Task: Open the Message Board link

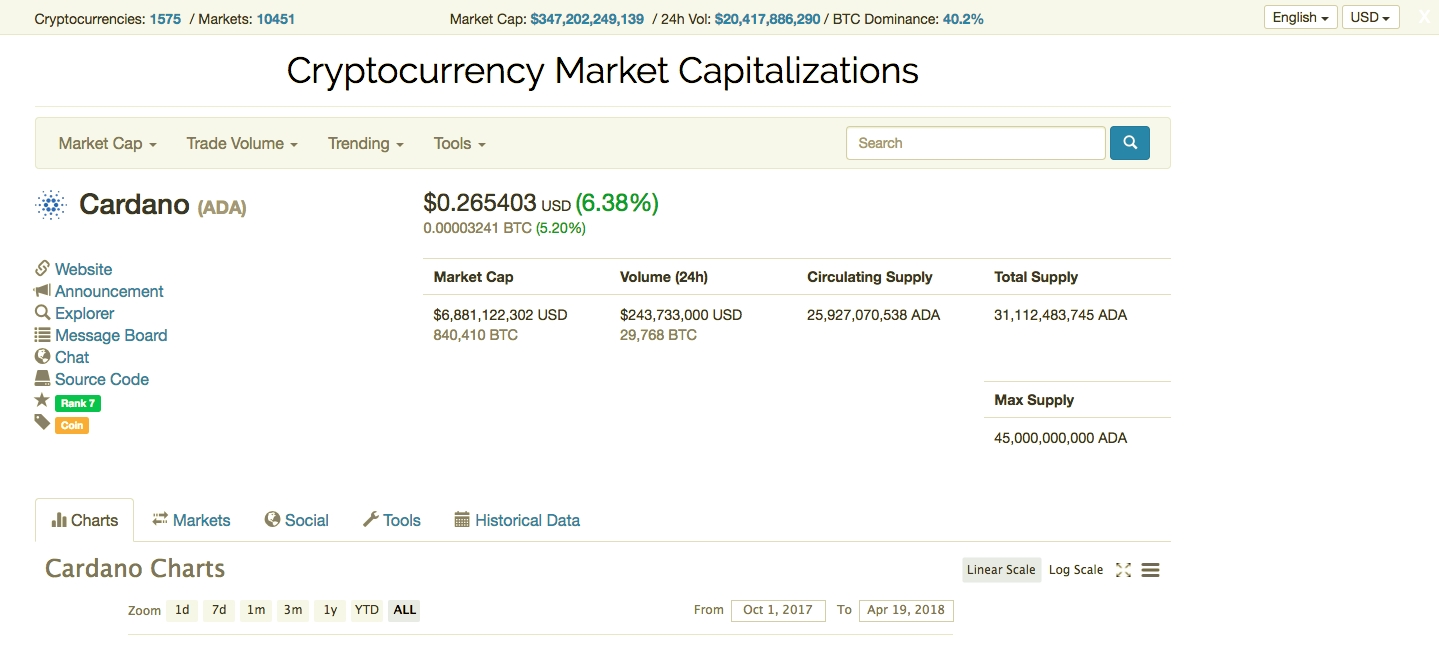Action: (111, 335)
